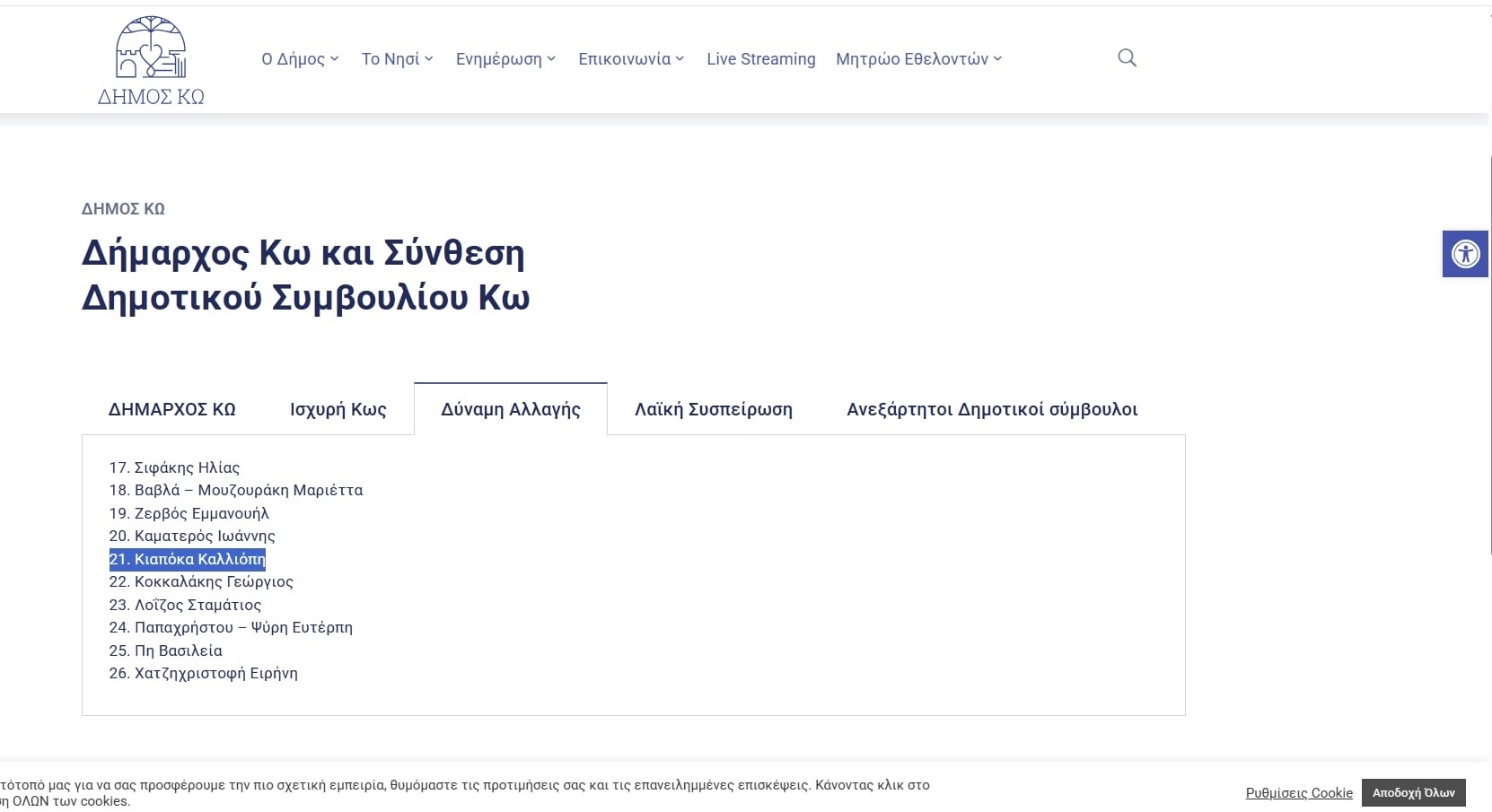This screenshot has width=1492, height=812.
Task: Expand the Ενημέρωση menu
Action: (505, 59)
